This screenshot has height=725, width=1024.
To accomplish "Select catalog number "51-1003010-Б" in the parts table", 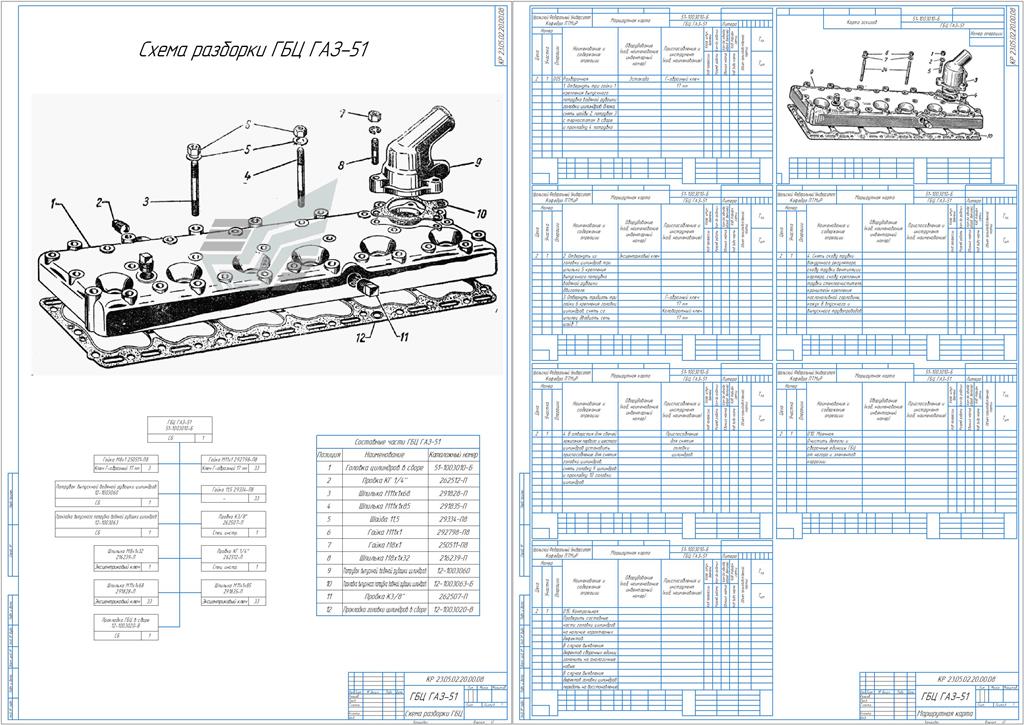I will [454, 468].
